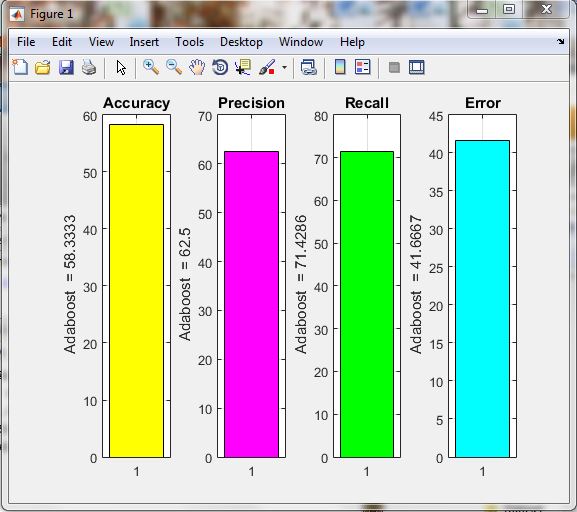Save figure using floppy disk icon
The width and height of the screenshot is (577, 512).
66,68
